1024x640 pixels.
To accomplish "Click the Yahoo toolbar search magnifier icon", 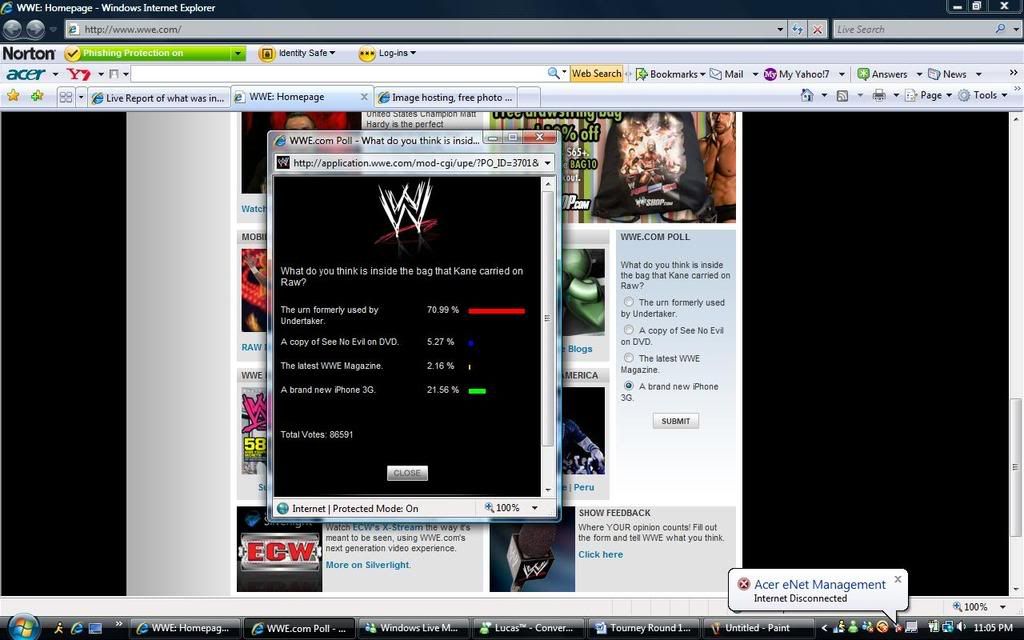I will click(553, 74).
